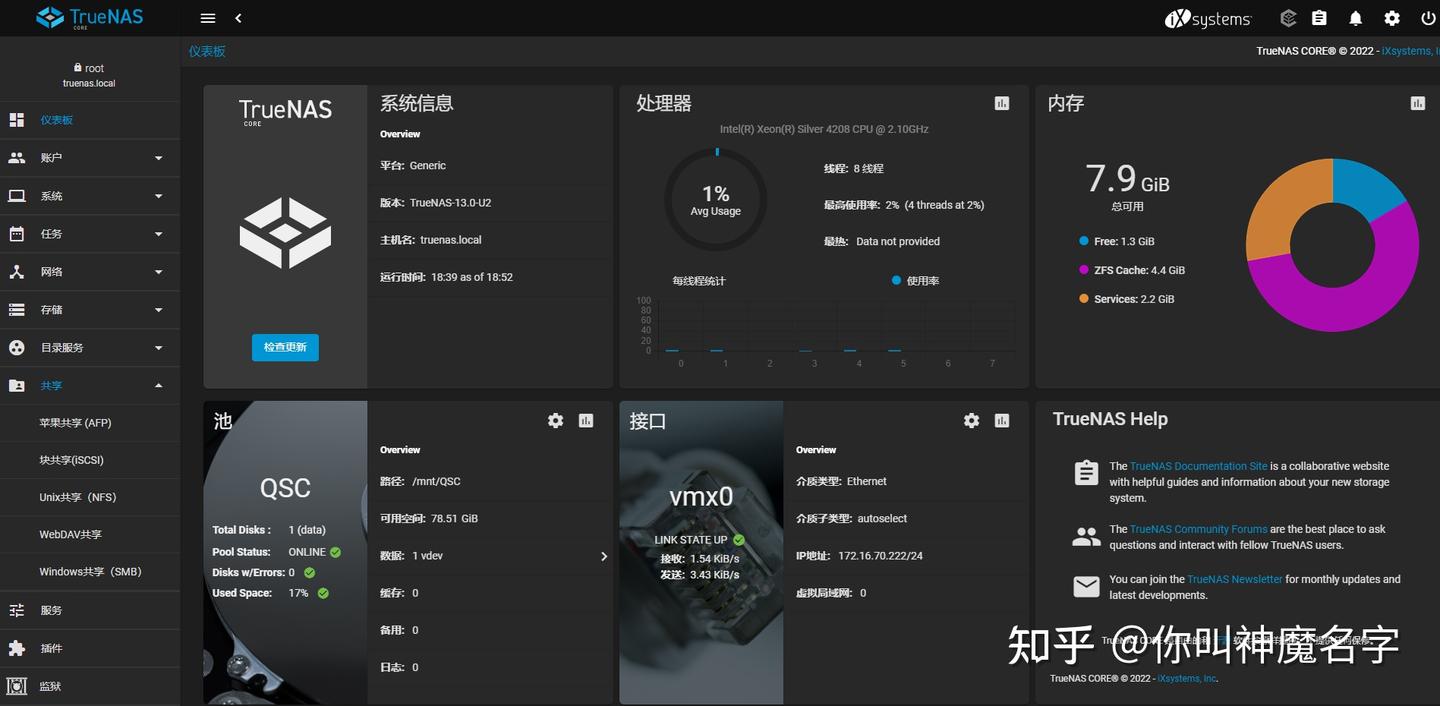The width and height of the screenshot is (1440, 706).
Task: Select Windows共享 (SMB) in the sidebar
Action: click(x=89, y=571)
